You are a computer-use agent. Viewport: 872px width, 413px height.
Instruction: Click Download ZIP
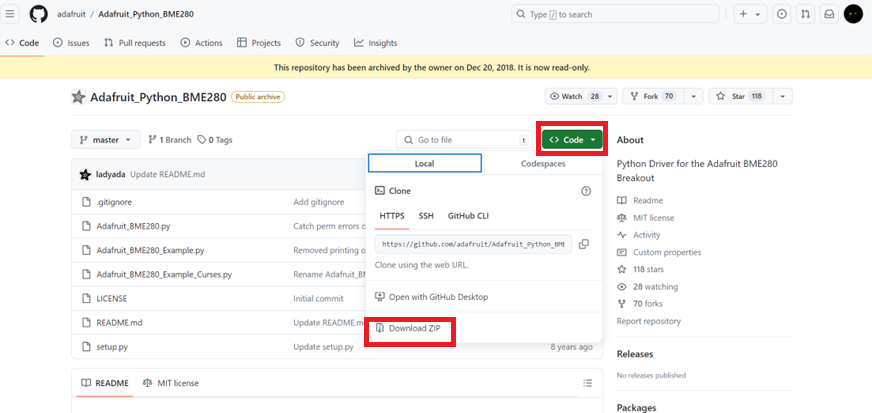click(x=408, y=329)
